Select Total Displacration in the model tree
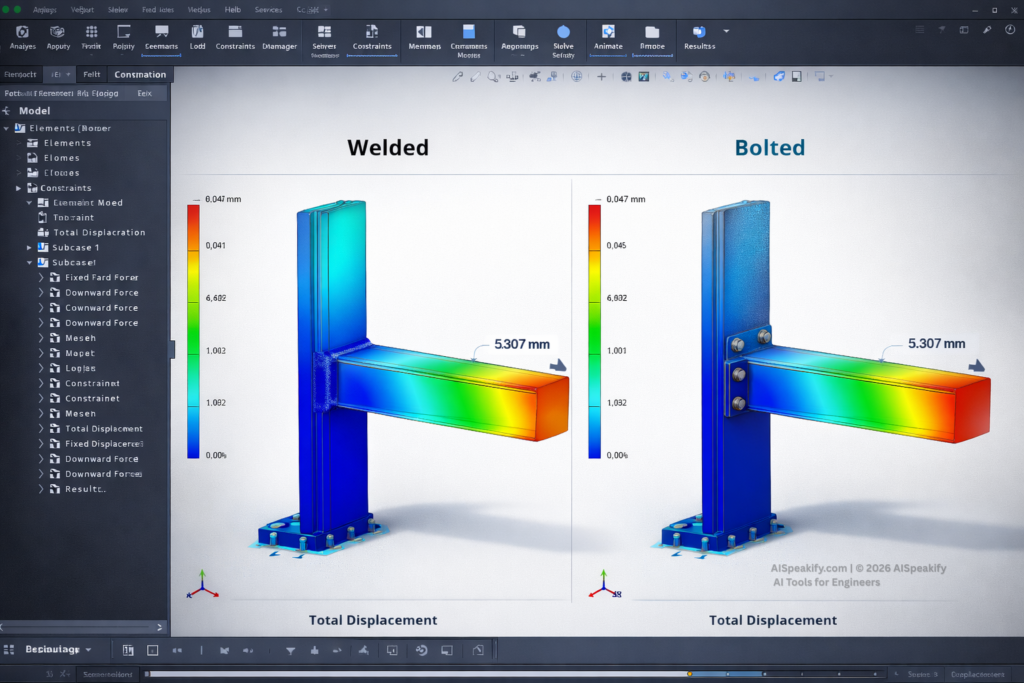This screenshot has width=1024, height=683. 99,232
